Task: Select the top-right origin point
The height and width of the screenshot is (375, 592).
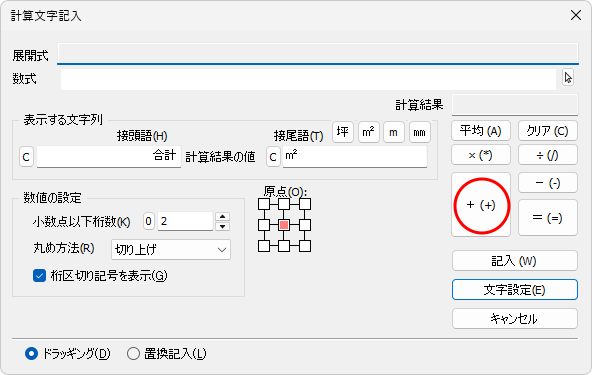Action: pyautogui.click(x=305, y=204)
